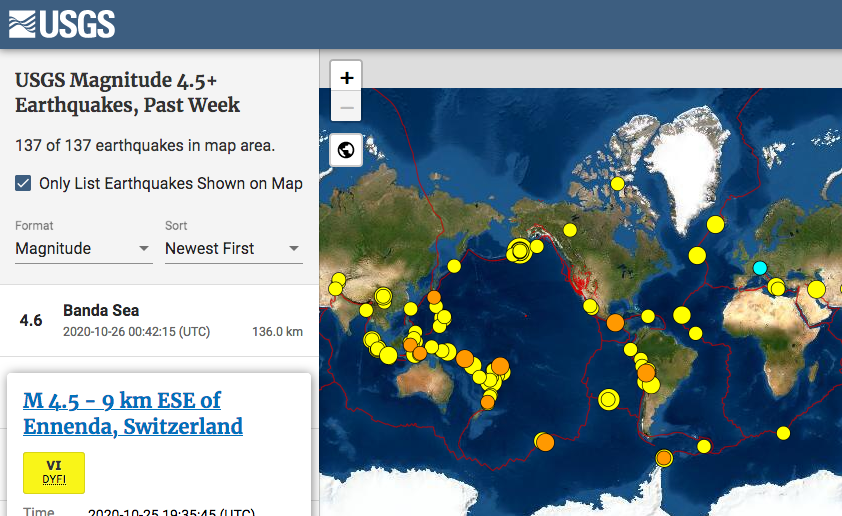The image size is (842, 516).
Task: Click the yellow marker near Iceland
Action: click(715, 224)
